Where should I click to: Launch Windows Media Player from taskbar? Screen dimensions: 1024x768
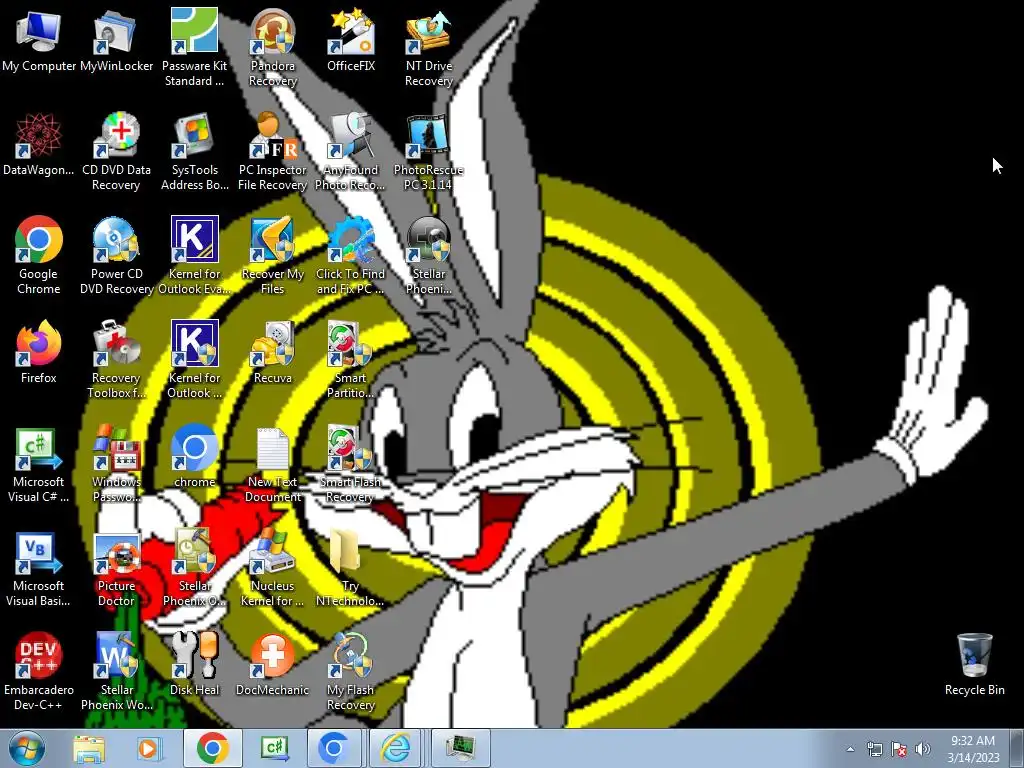tap(149, 748)
